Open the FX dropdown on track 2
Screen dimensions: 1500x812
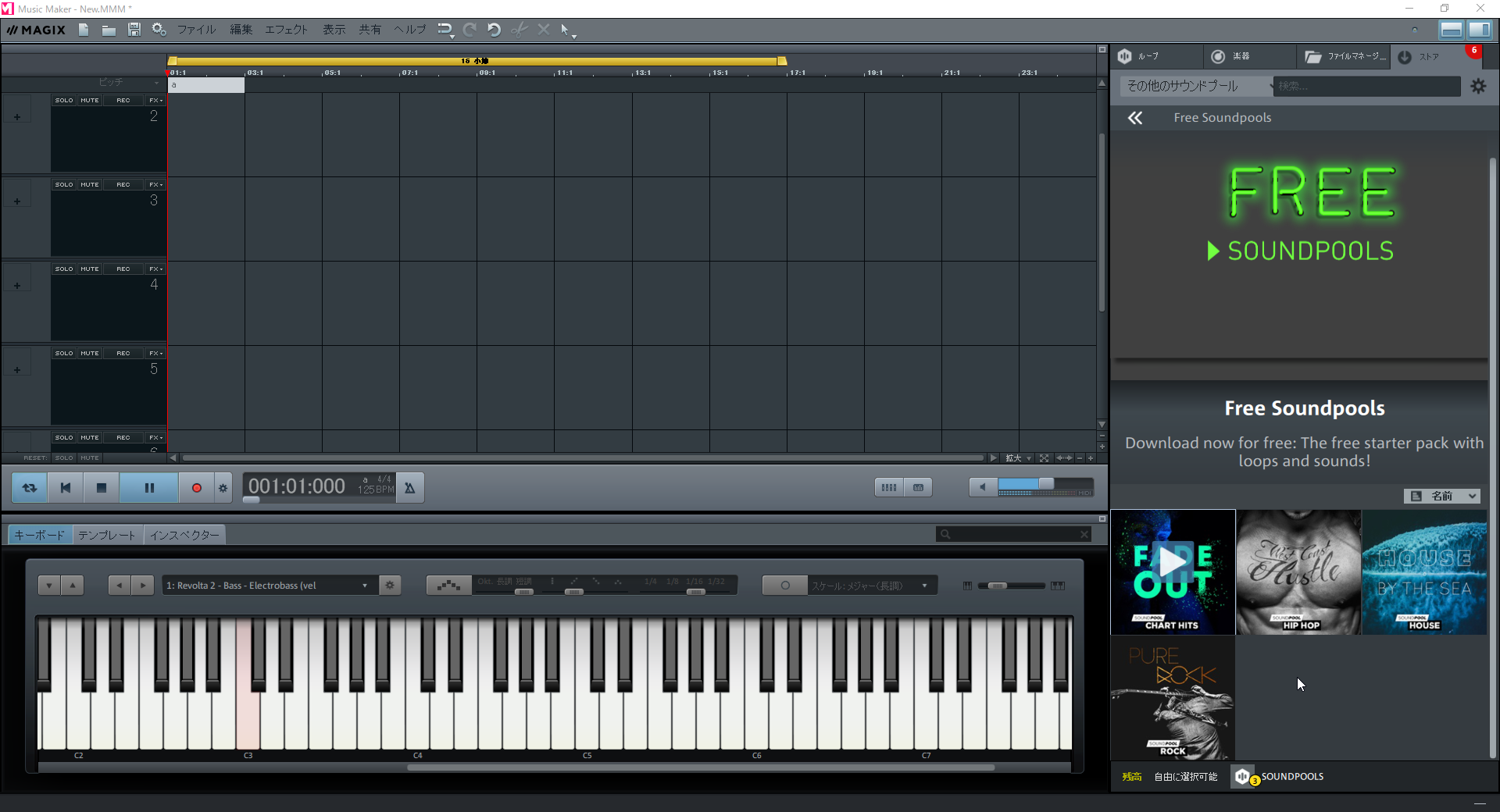point(155,100)
